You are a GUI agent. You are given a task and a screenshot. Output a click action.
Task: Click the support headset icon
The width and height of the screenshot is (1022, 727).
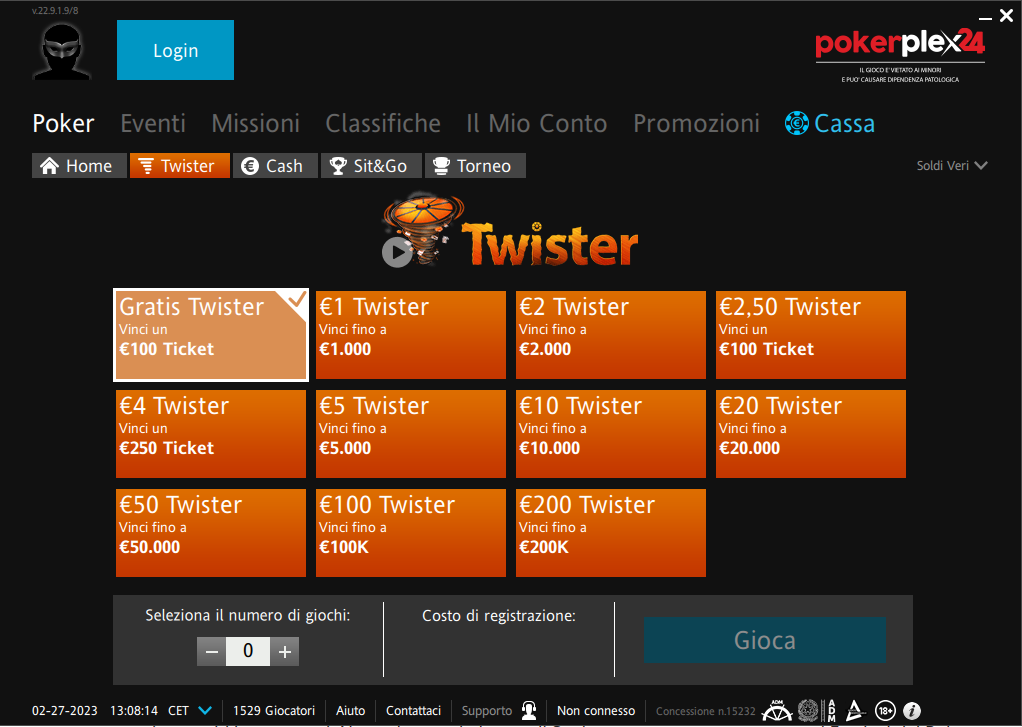529,711
